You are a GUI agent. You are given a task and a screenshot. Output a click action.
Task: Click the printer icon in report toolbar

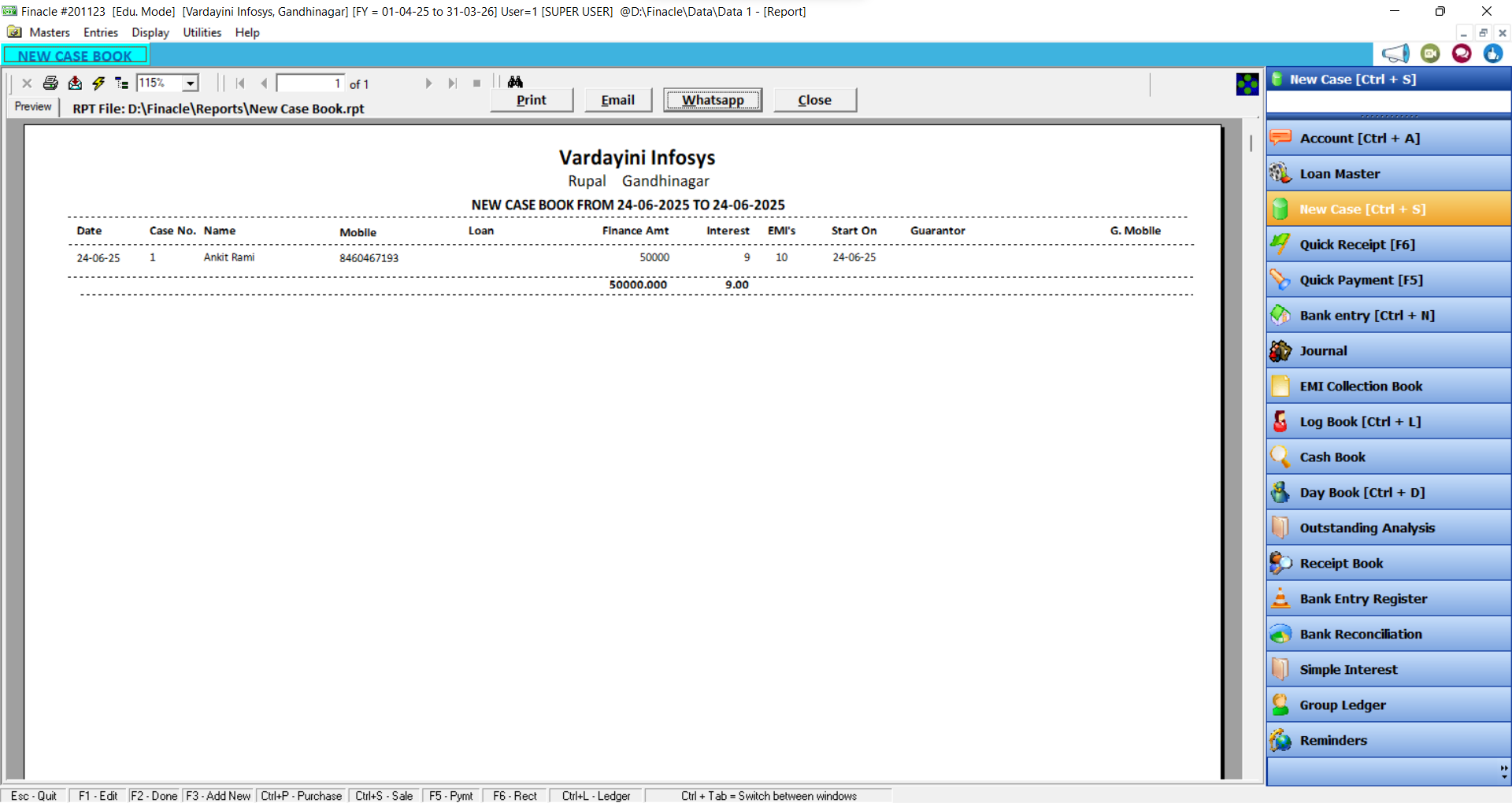[50, 83]
